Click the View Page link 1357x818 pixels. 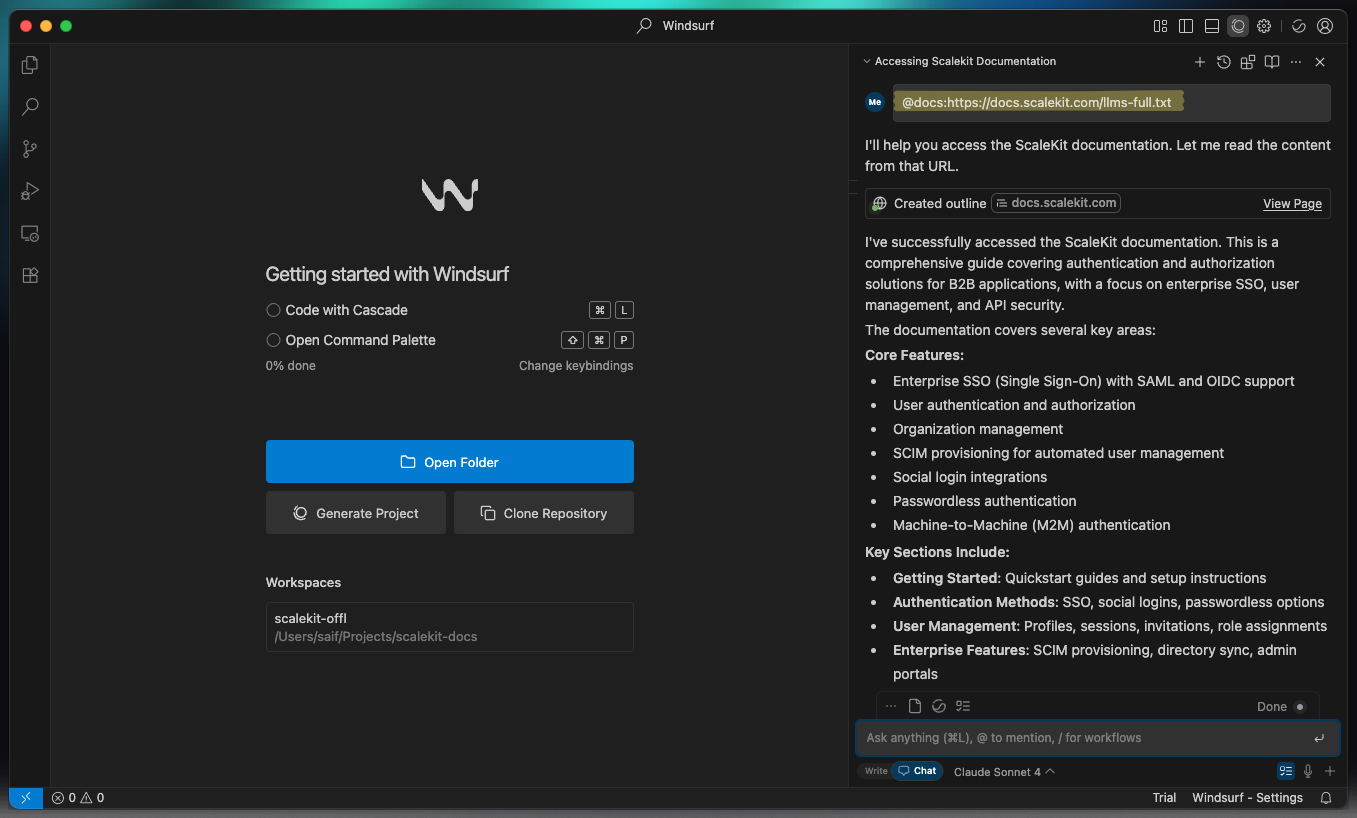tap(1292, 203)
